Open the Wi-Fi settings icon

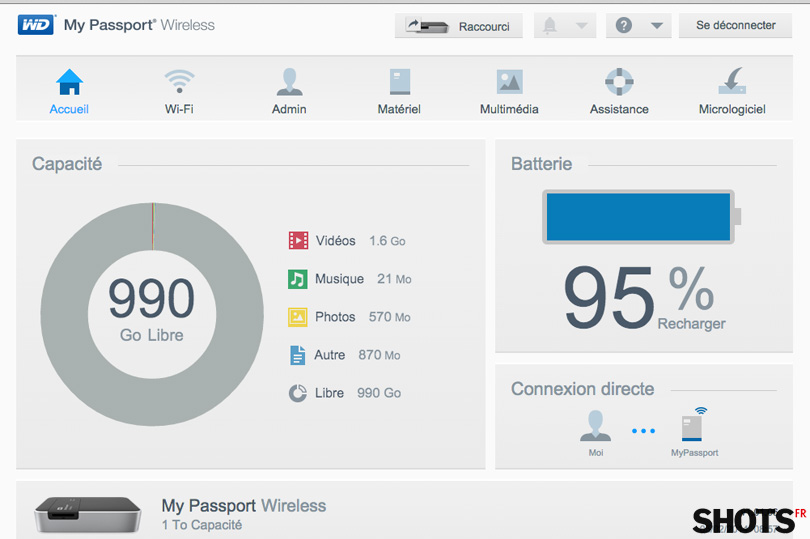coord(179,82)
